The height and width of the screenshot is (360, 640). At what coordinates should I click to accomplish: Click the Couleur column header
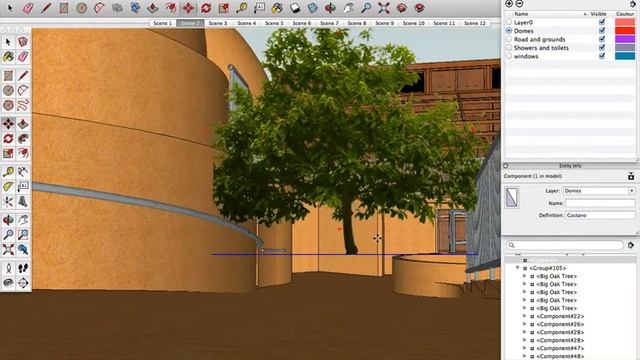(625, 14)
